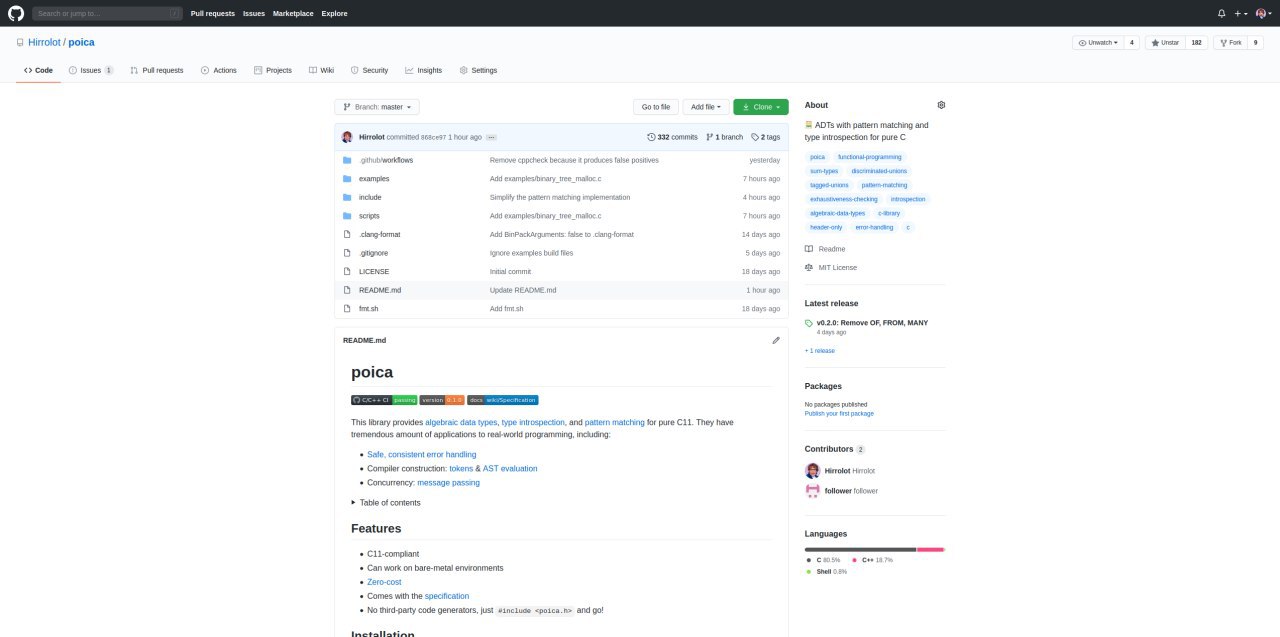Open the fmt.sh file
The height and width of the screenshot is (637, 1280).
369,308
